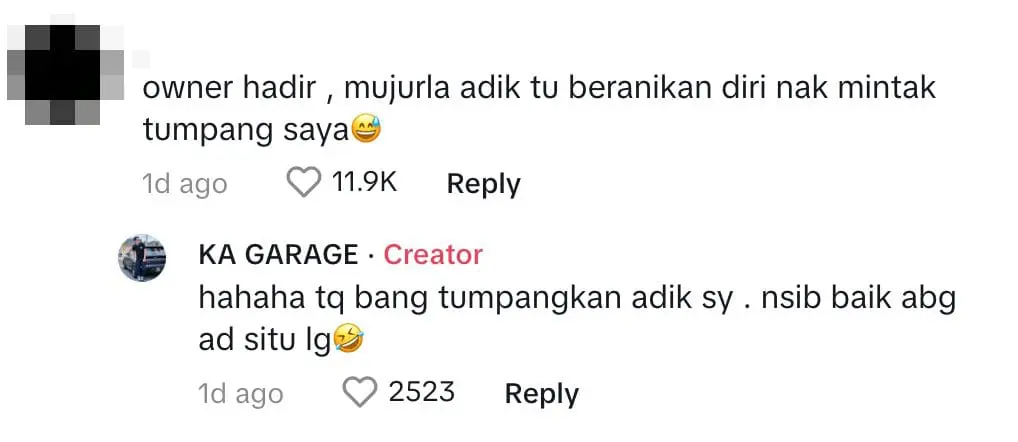Reply to the "owner hadir" comment
Image resolution: width=1018 pixels, height=442 pixels.
tap(483, 184)
